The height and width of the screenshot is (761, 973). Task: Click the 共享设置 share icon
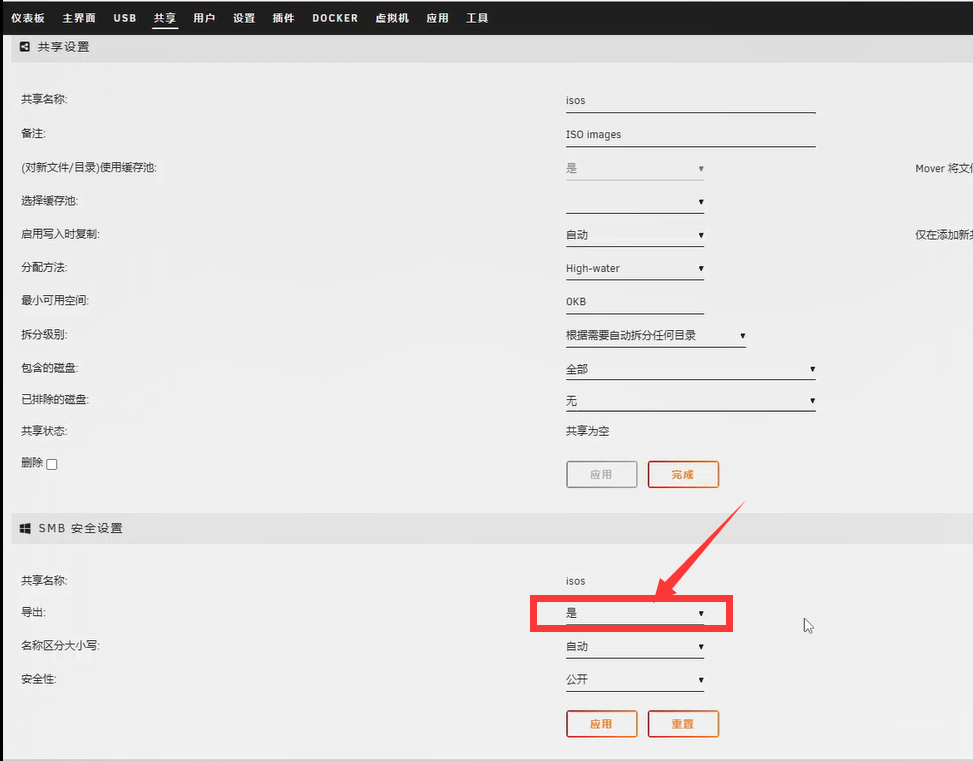point(25,47)
